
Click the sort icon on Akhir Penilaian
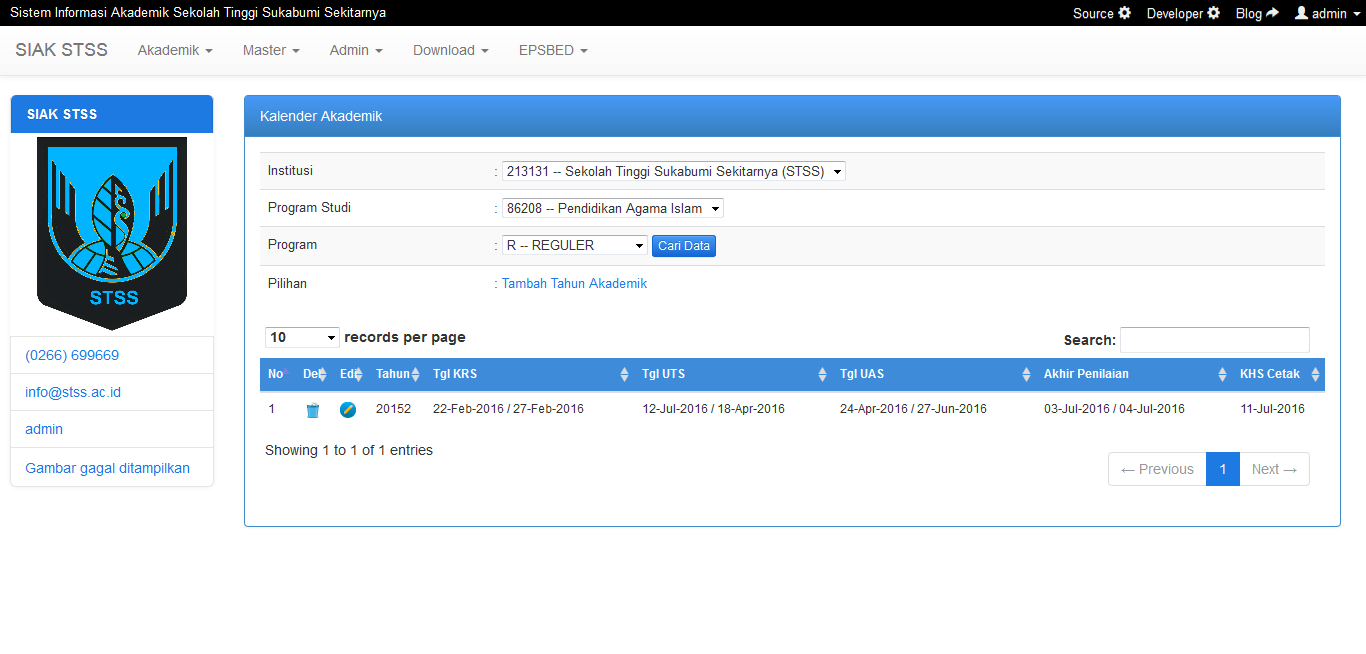click(x=1222, y=373)
